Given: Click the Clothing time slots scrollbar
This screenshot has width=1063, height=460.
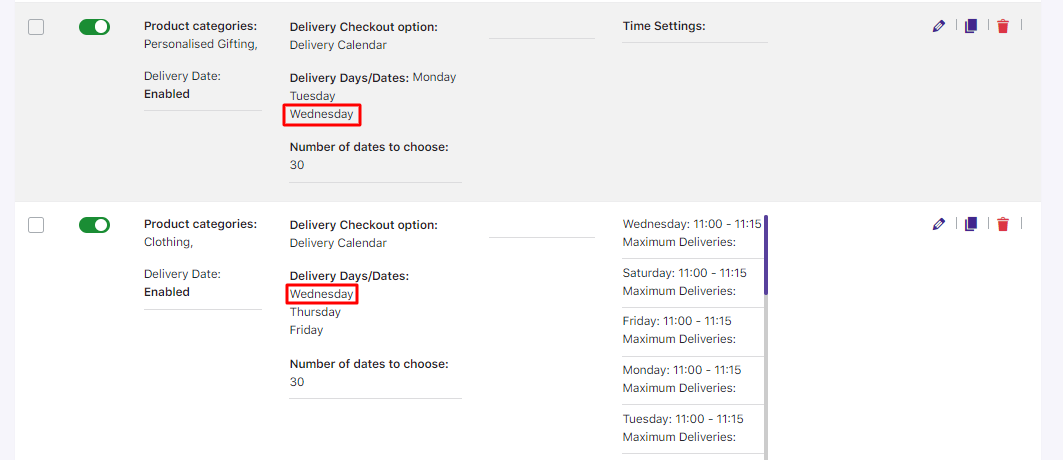Looking at the screenshot, I should (766, 255).
